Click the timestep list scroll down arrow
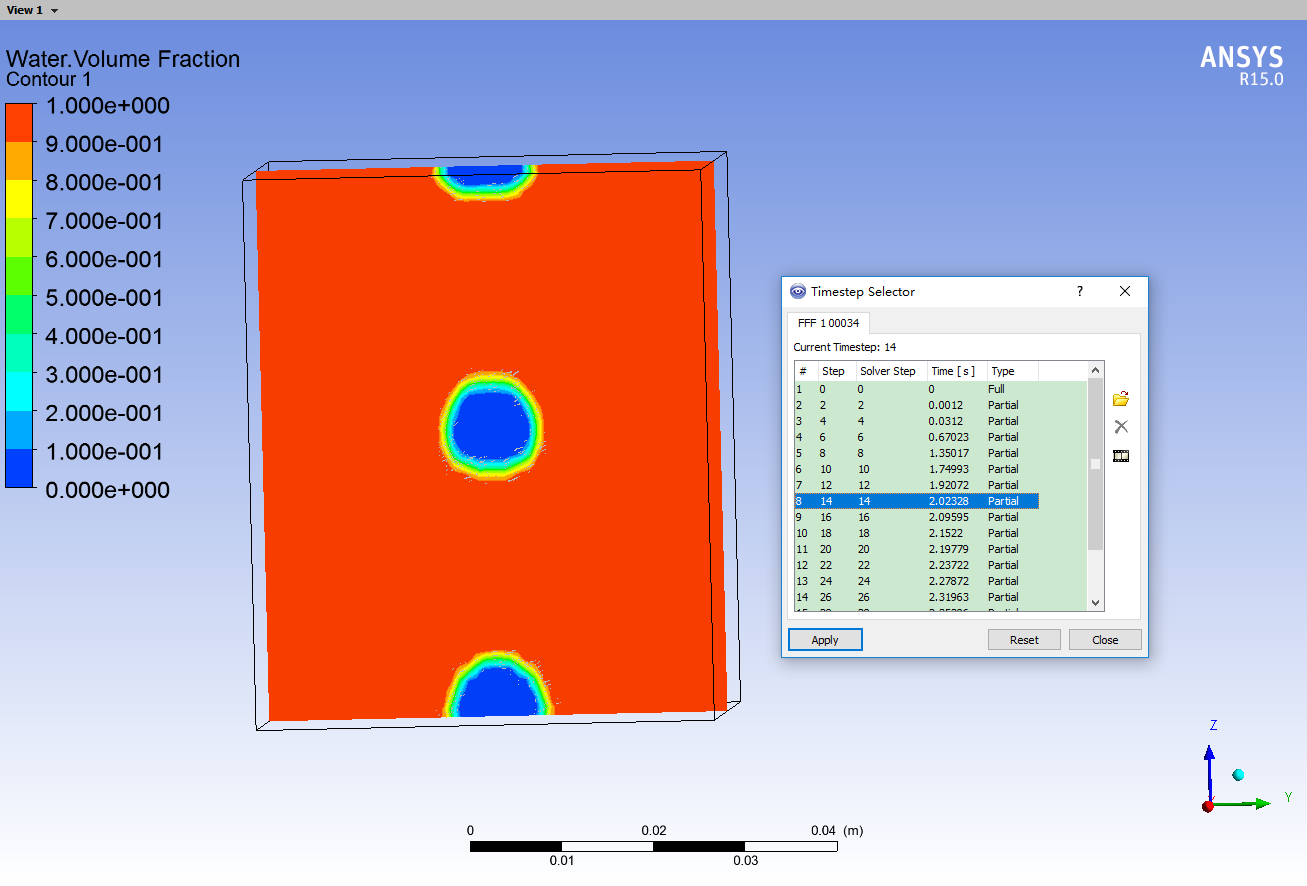Image resolution: width=1307 pixels, height=886 pixels. coord(1096,603)
